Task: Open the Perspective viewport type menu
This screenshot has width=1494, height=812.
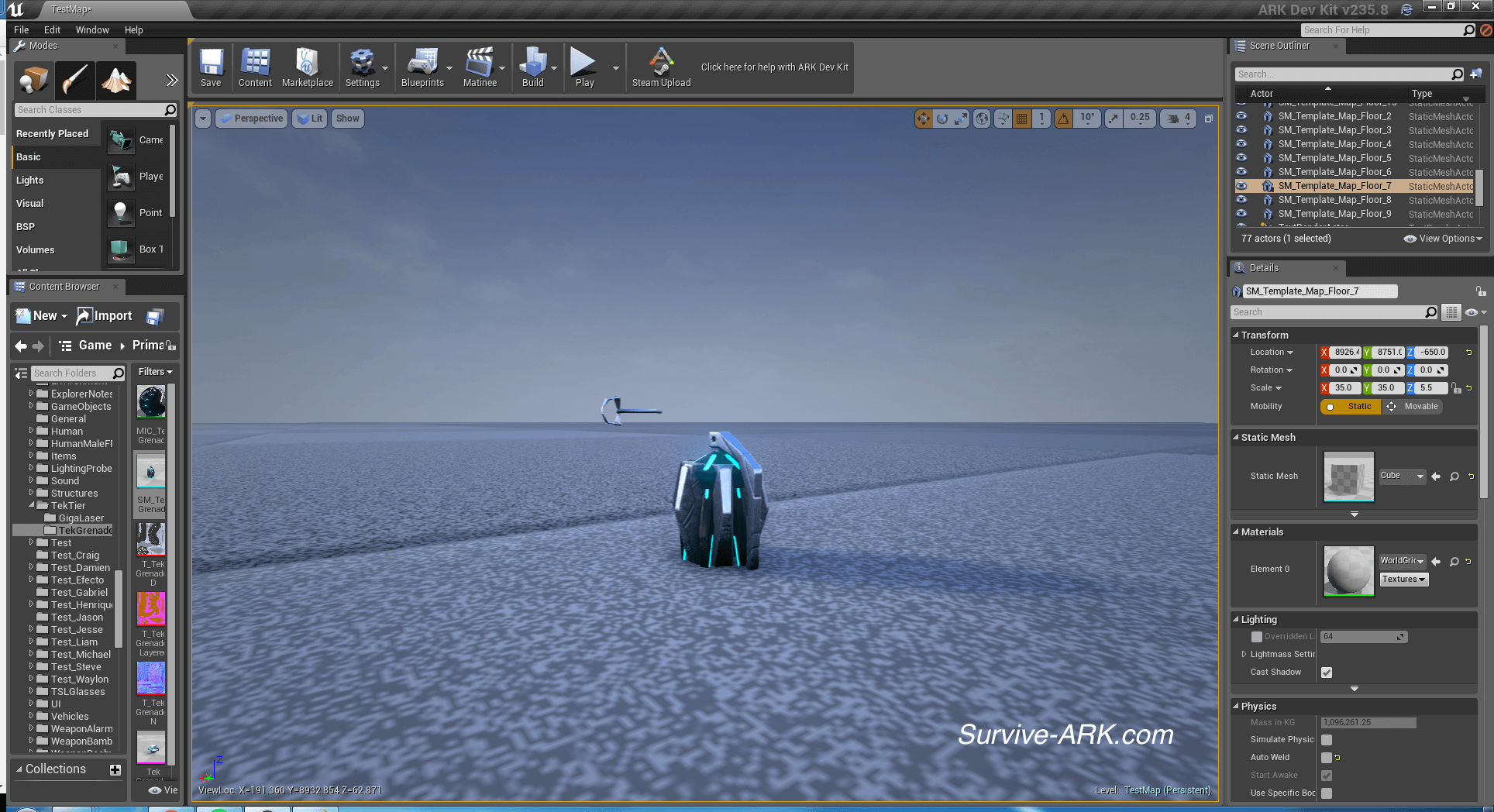Action: point(252,119)
